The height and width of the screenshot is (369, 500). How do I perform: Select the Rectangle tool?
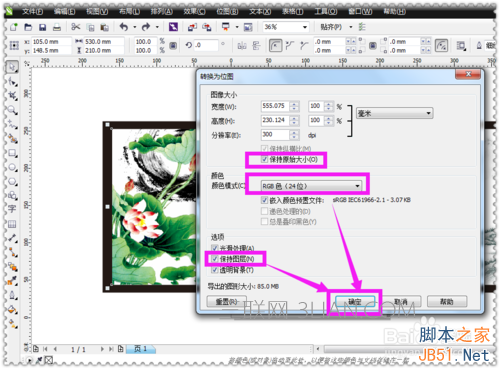coord(13,153)
